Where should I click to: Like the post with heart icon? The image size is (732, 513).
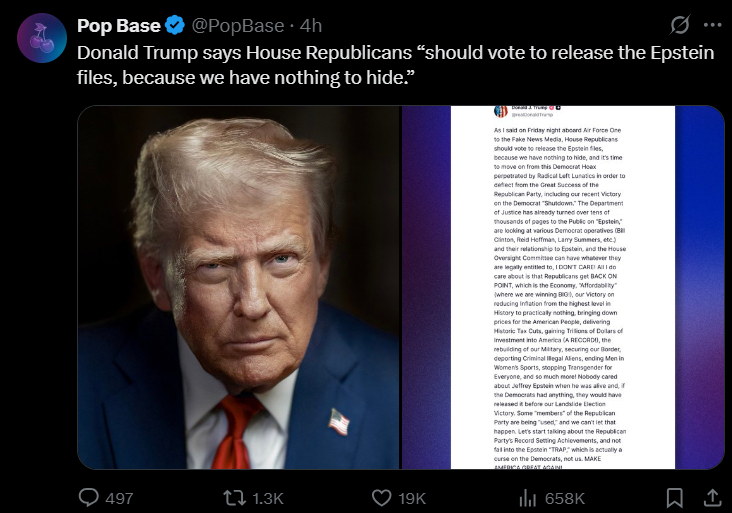pyautogui.click(x=381, y=498)
